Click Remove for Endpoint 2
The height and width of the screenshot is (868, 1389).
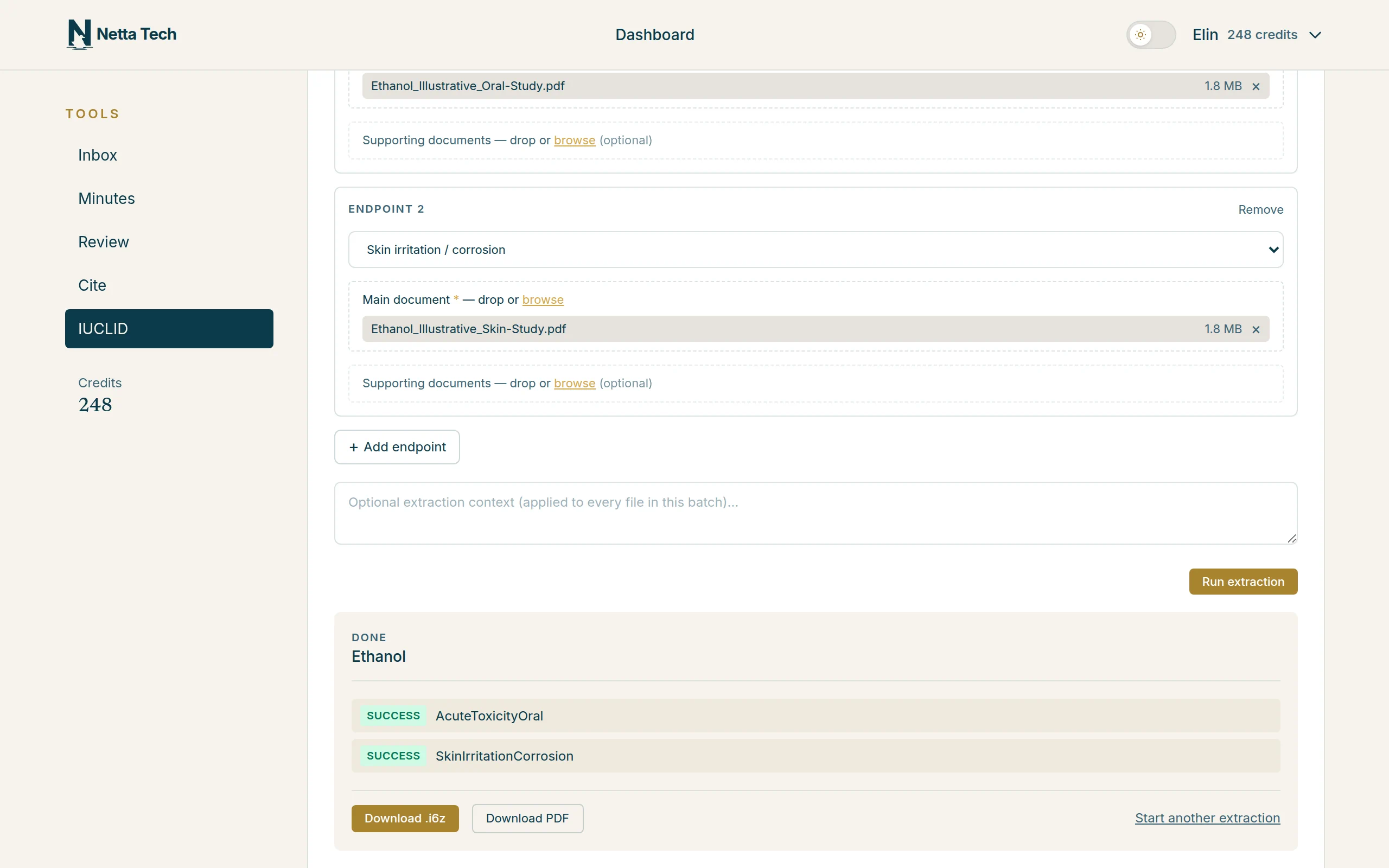coord(1260,209)
